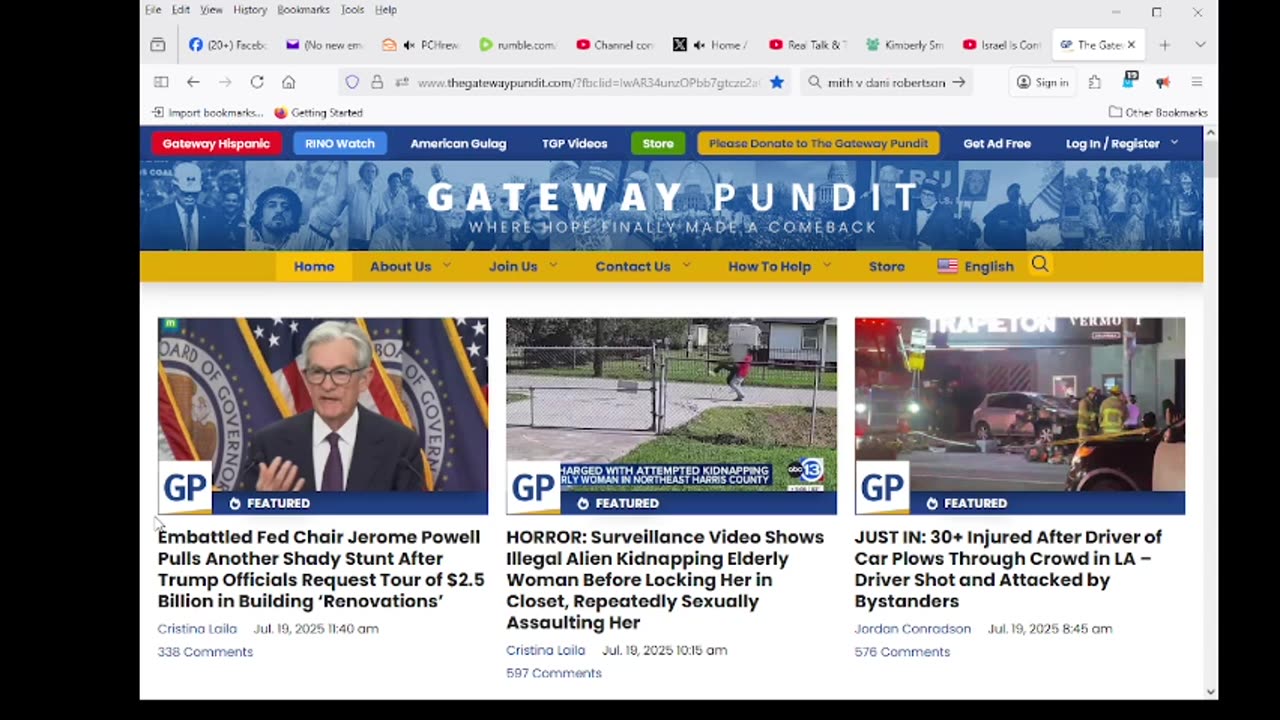Go back with the back arrow
The height and width of the screenshot is (720, 1280).
point(193,82)
